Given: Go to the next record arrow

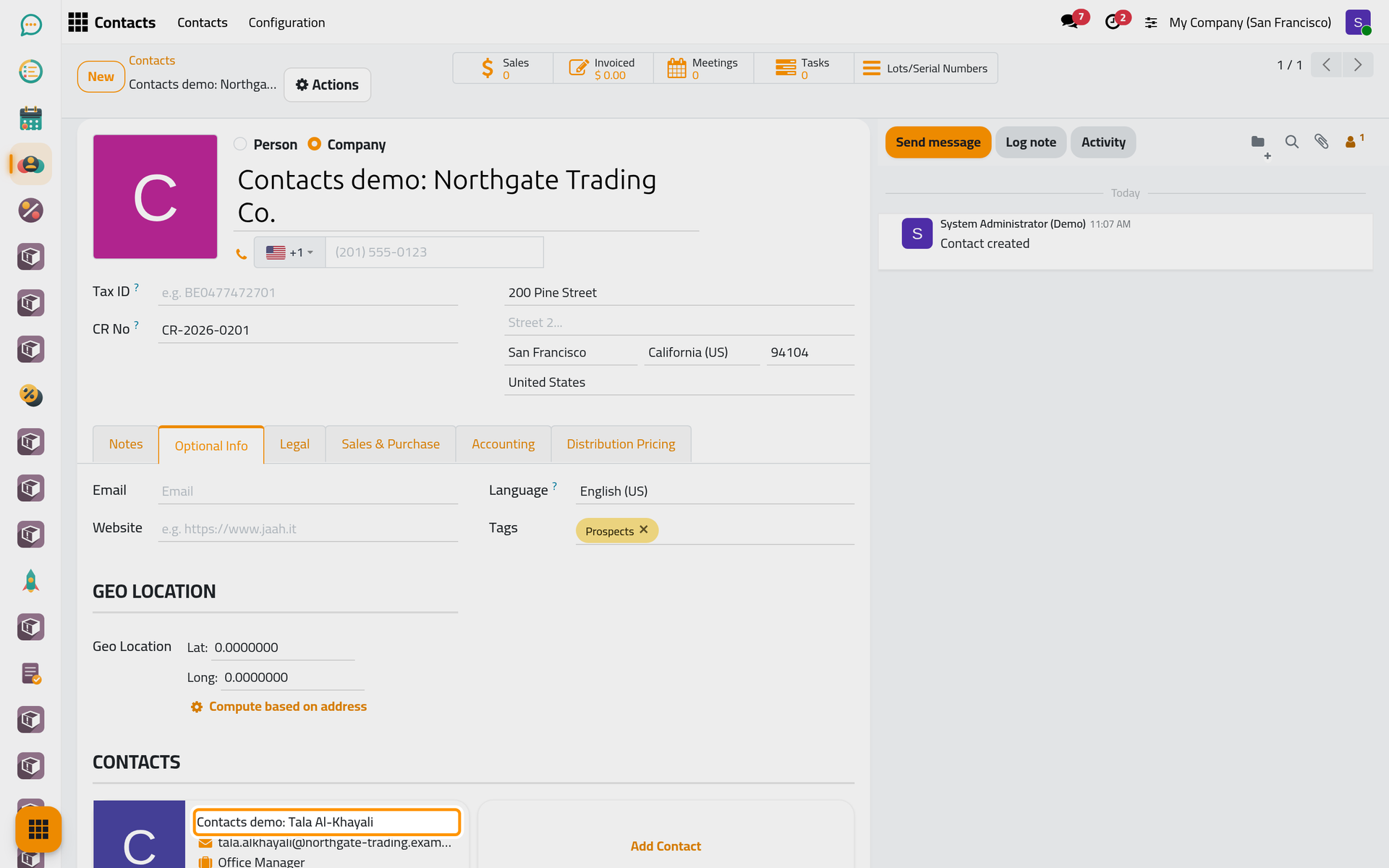Looking at the screenshot, I should 1358,65.
